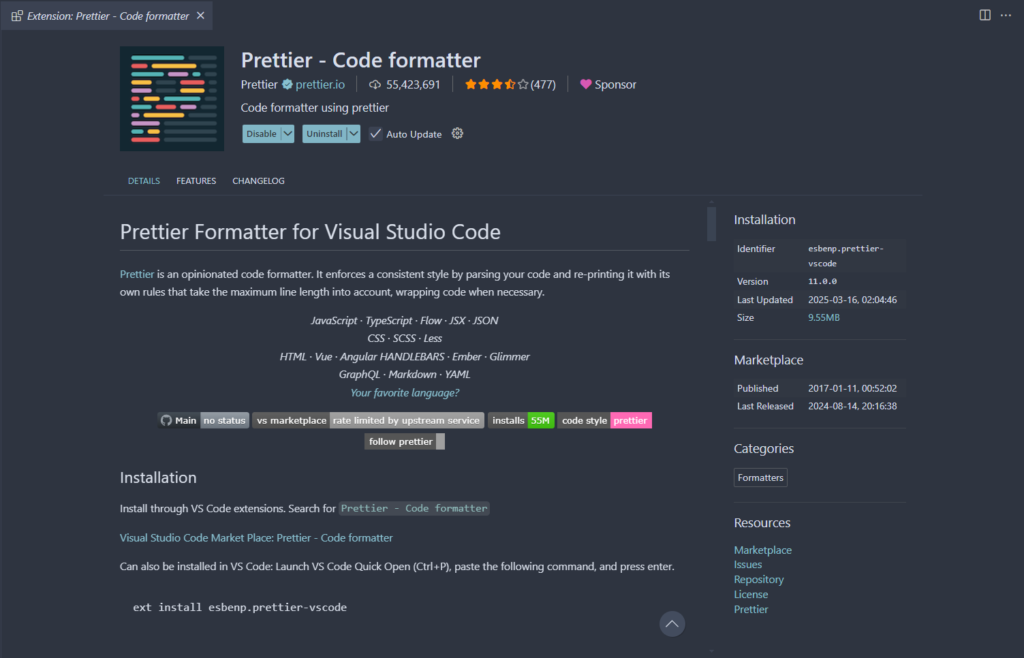Click the Sponsor heart icon
Screen dimensions: 1024x658
(585, 84)
